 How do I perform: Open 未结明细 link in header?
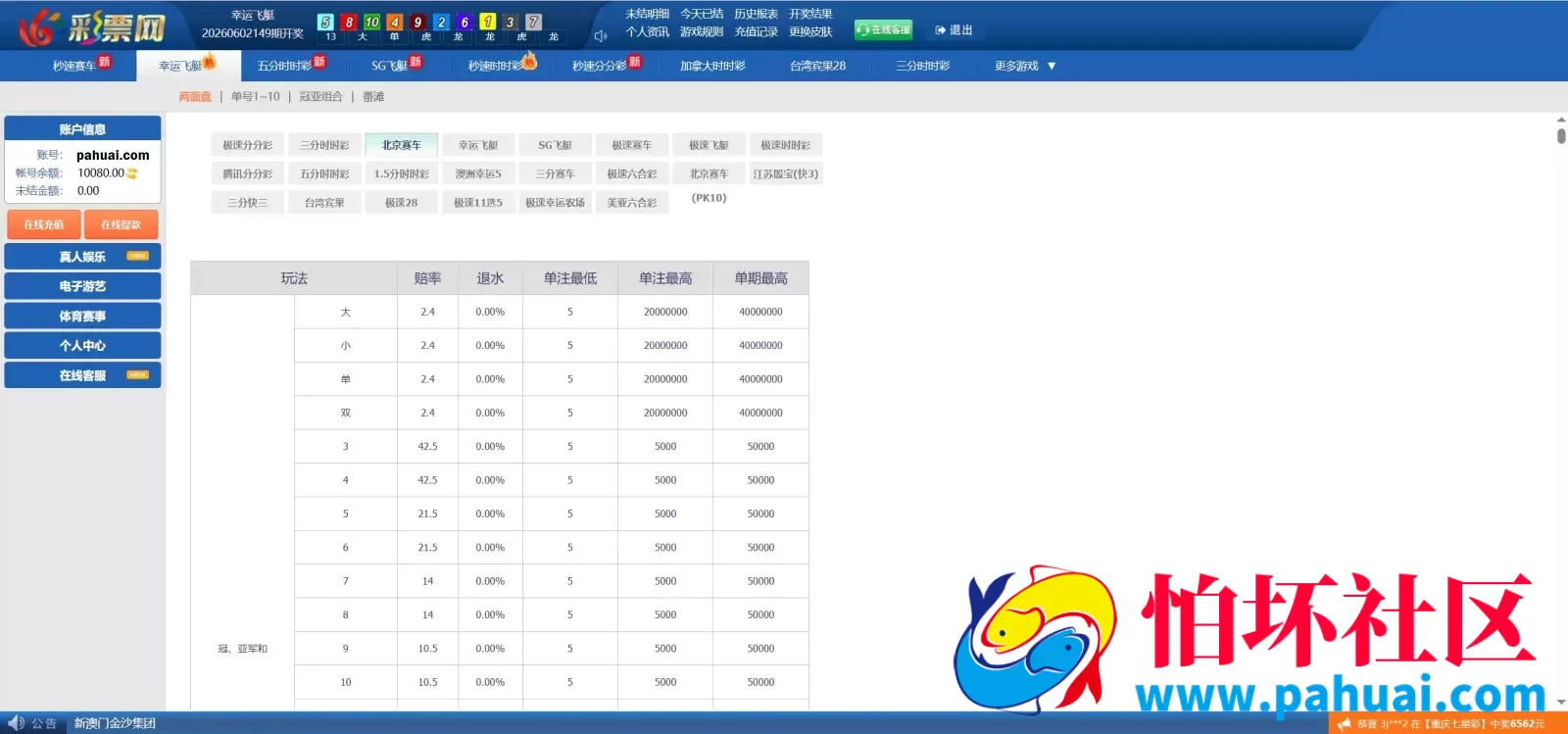click(x=647, y=14)
